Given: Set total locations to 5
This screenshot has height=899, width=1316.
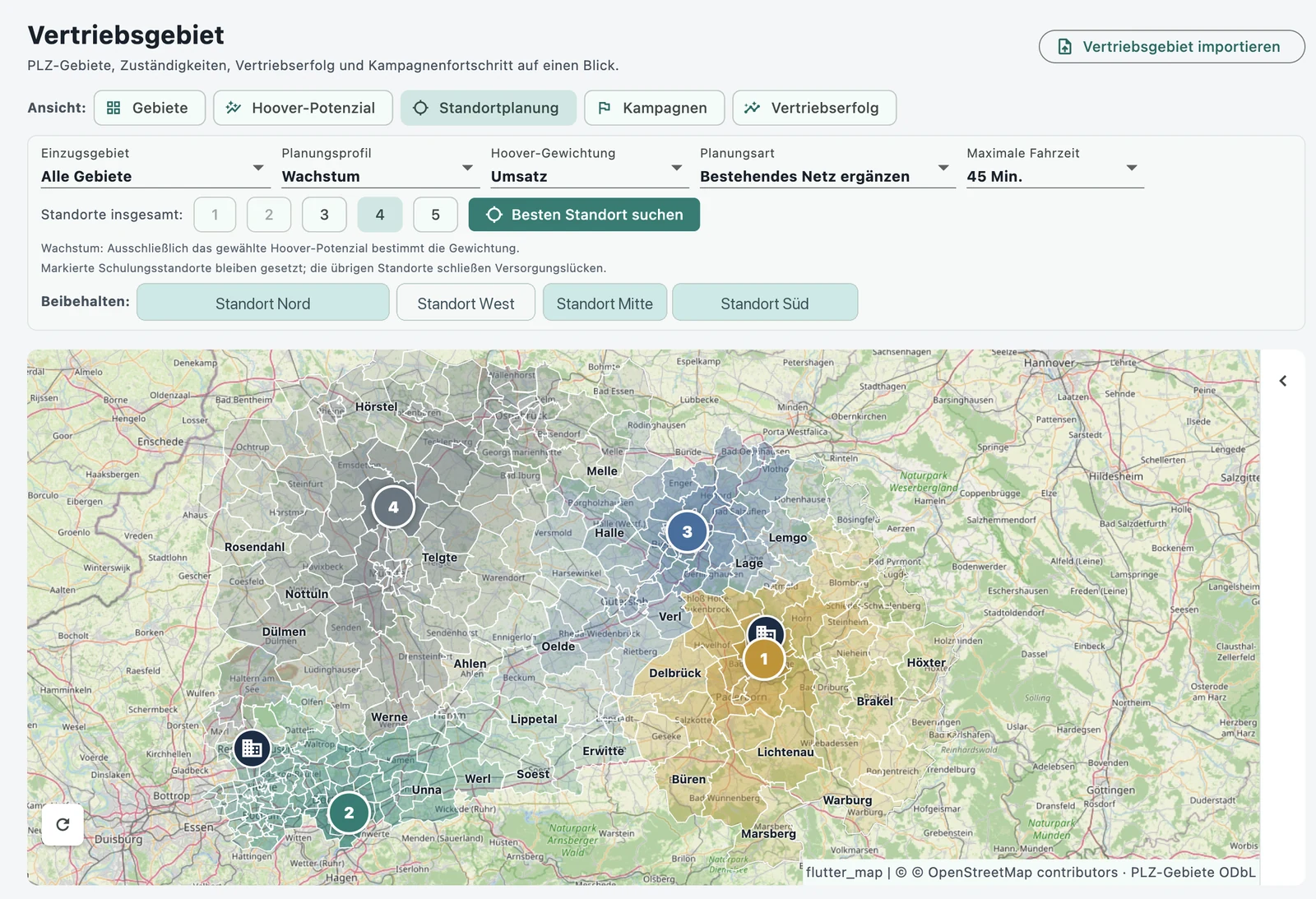Looking at the screenshot, I should coord(435,215).
